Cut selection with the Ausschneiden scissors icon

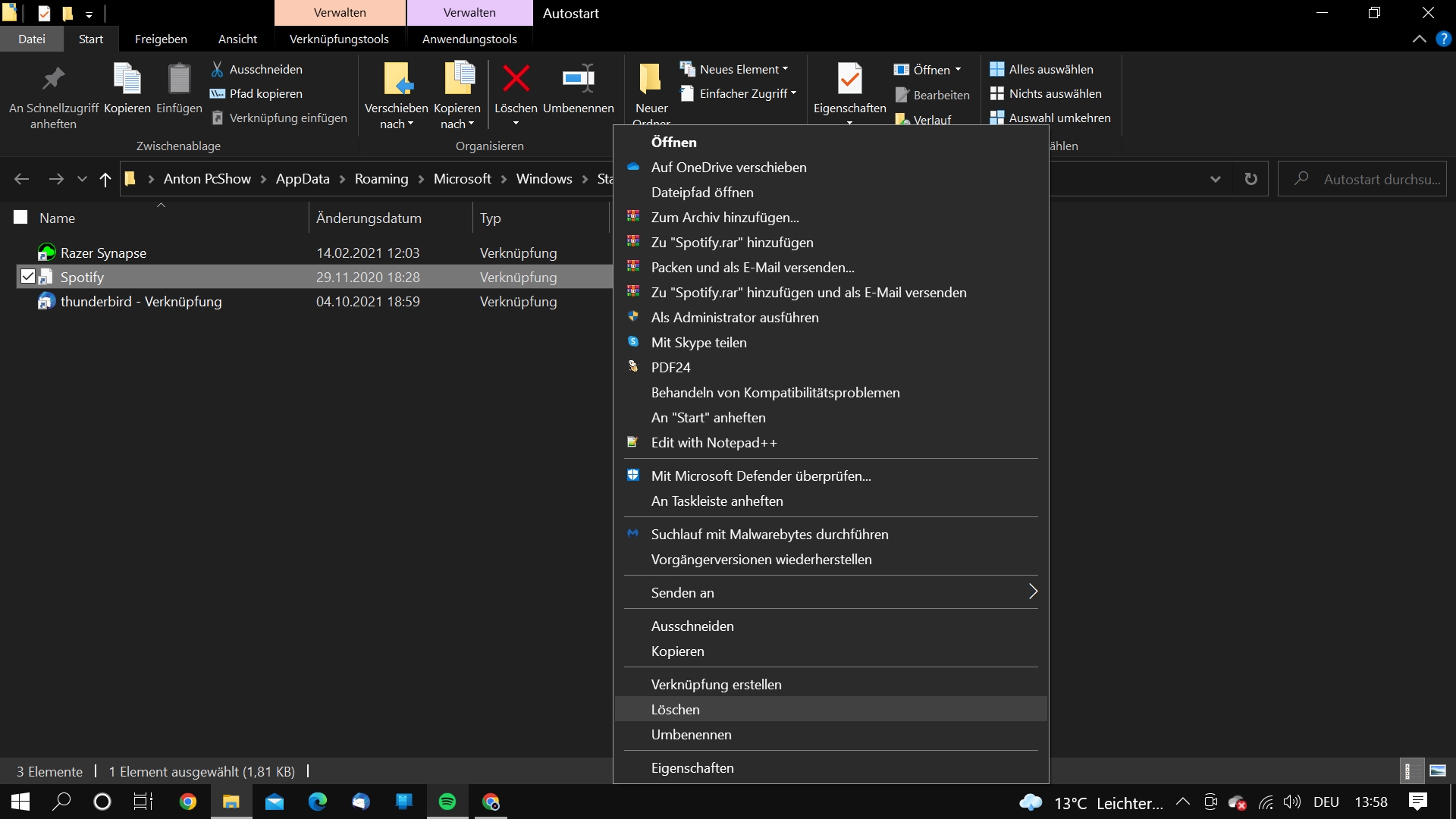218,69
